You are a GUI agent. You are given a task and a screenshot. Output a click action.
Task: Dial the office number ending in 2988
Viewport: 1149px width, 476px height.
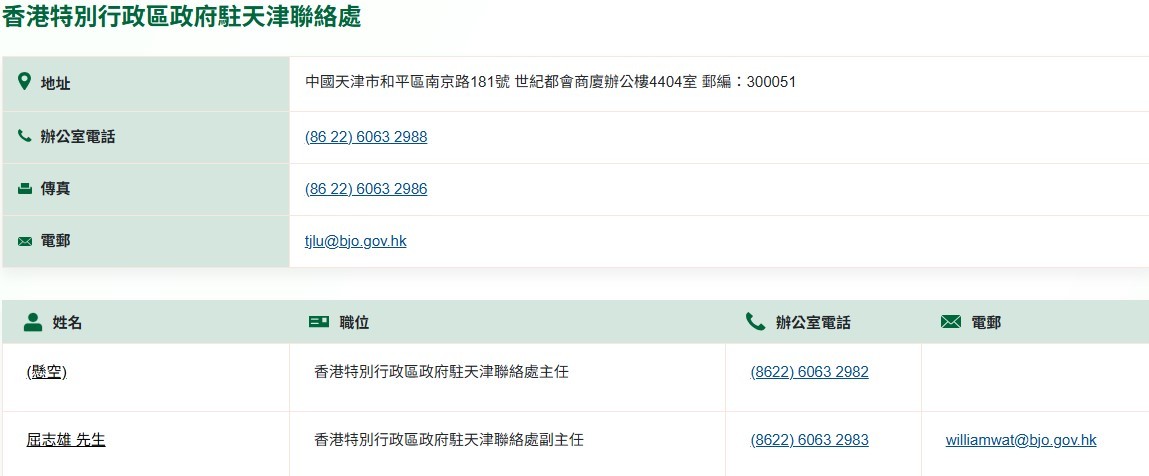point(366,137)
